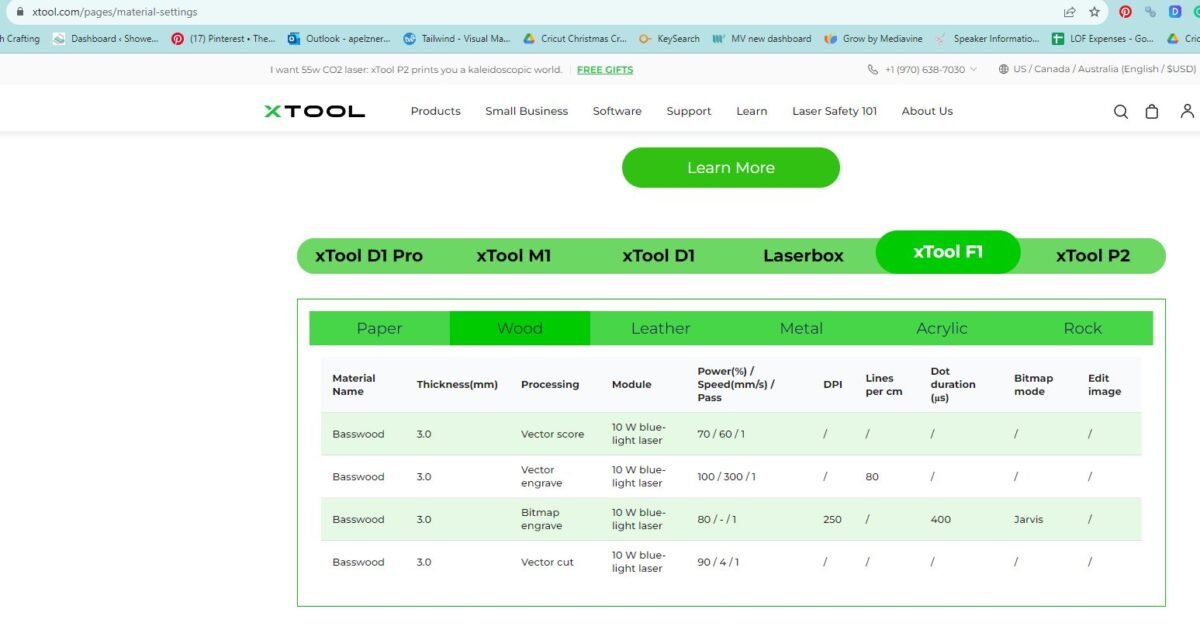Open the Learn menu

tap(752, 111)
